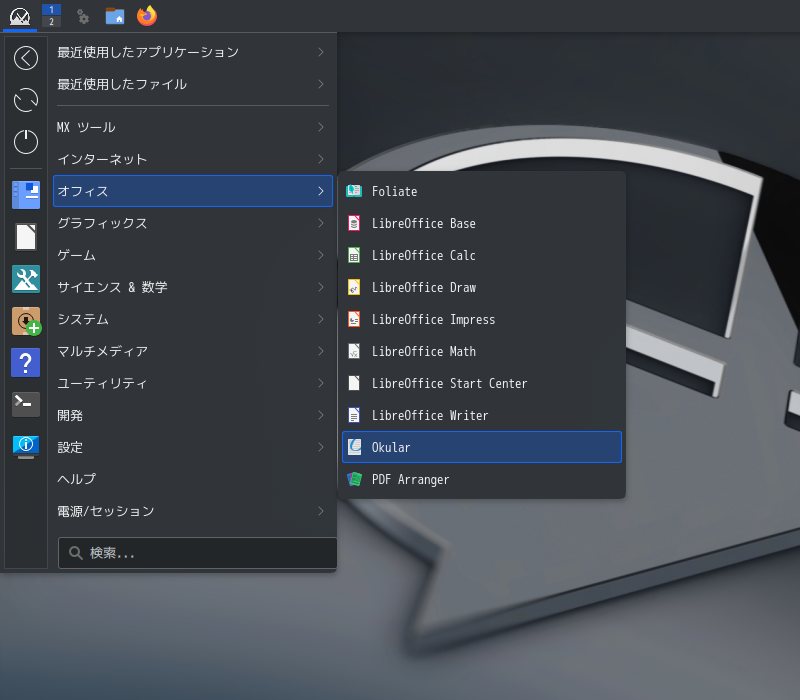Image resolution: width=800 pixels, height=700 pixels.
Task: Launch Okular from the Office submenu
Action: (x=482, y=447)
